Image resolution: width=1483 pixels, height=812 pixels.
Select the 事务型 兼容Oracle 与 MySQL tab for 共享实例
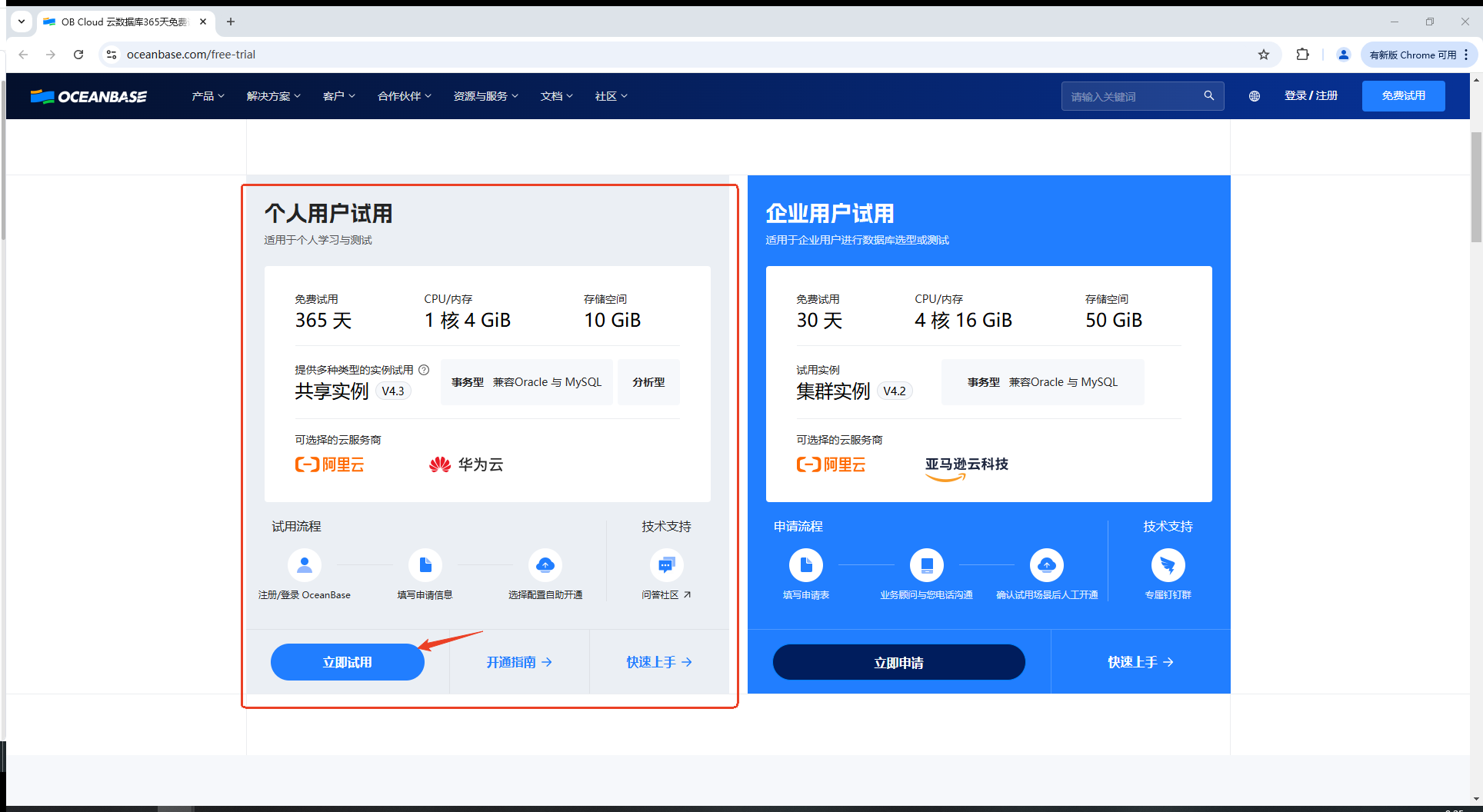point(527,382)
